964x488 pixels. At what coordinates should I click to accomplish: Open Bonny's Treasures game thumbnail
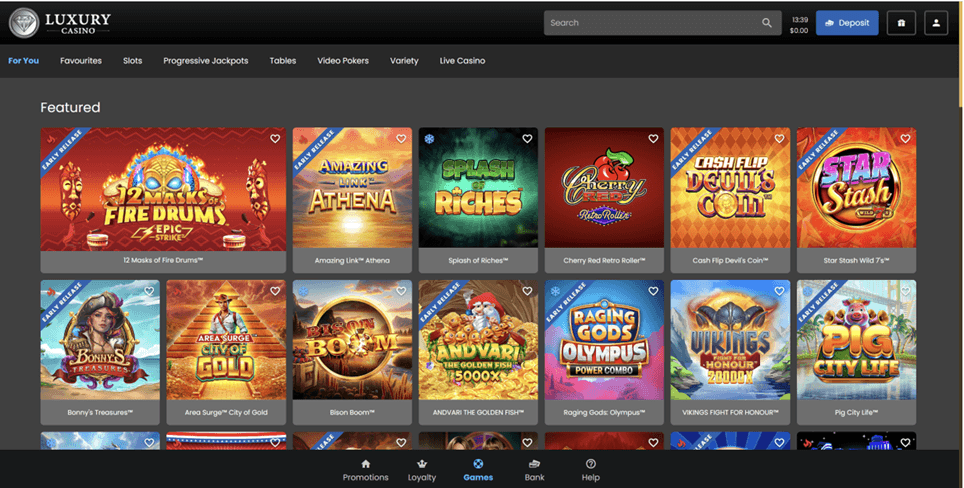(x=100, y=340)
